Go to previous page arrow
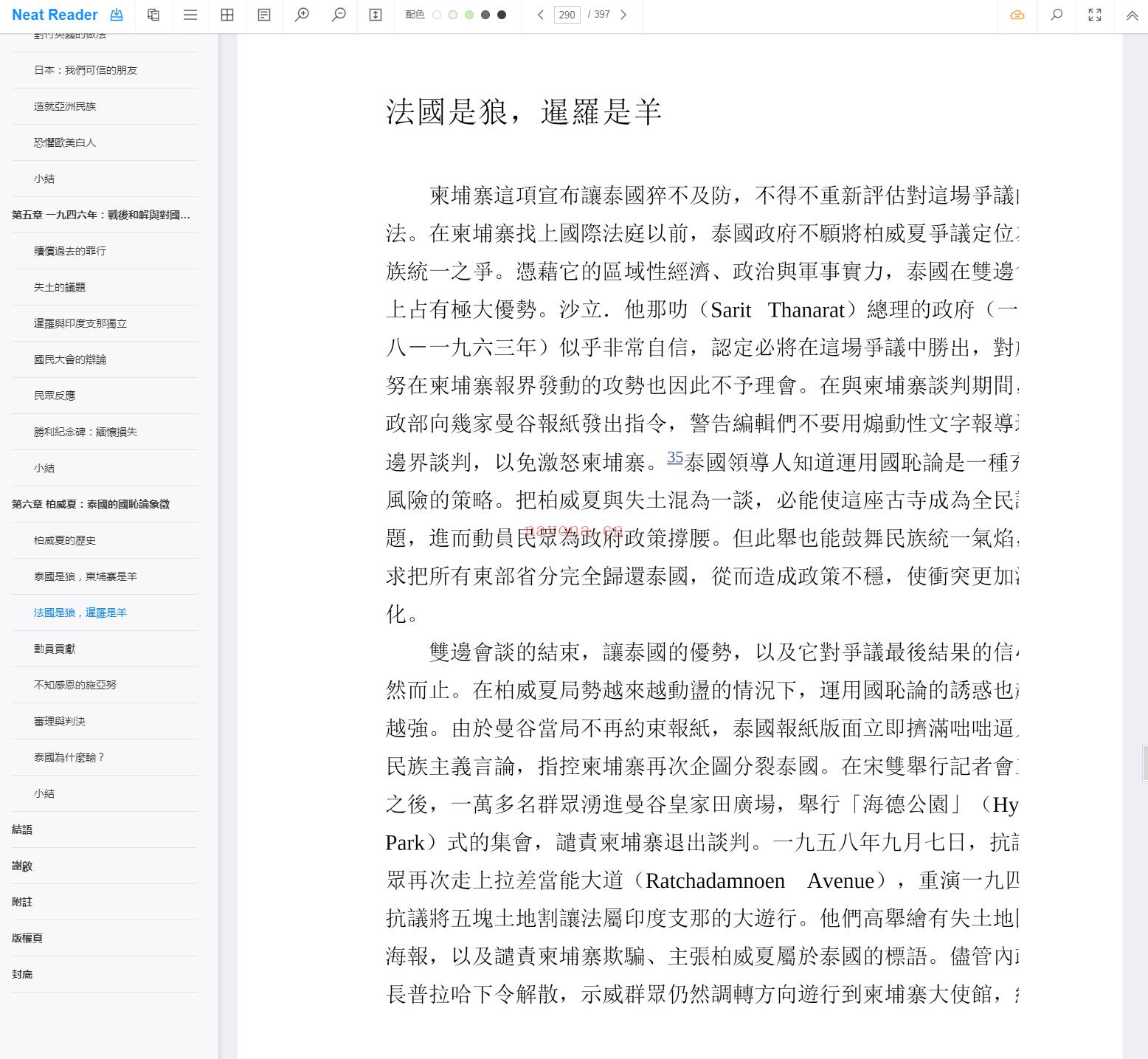This screenshot has width=1148, height=1059. tap(541, 15)
